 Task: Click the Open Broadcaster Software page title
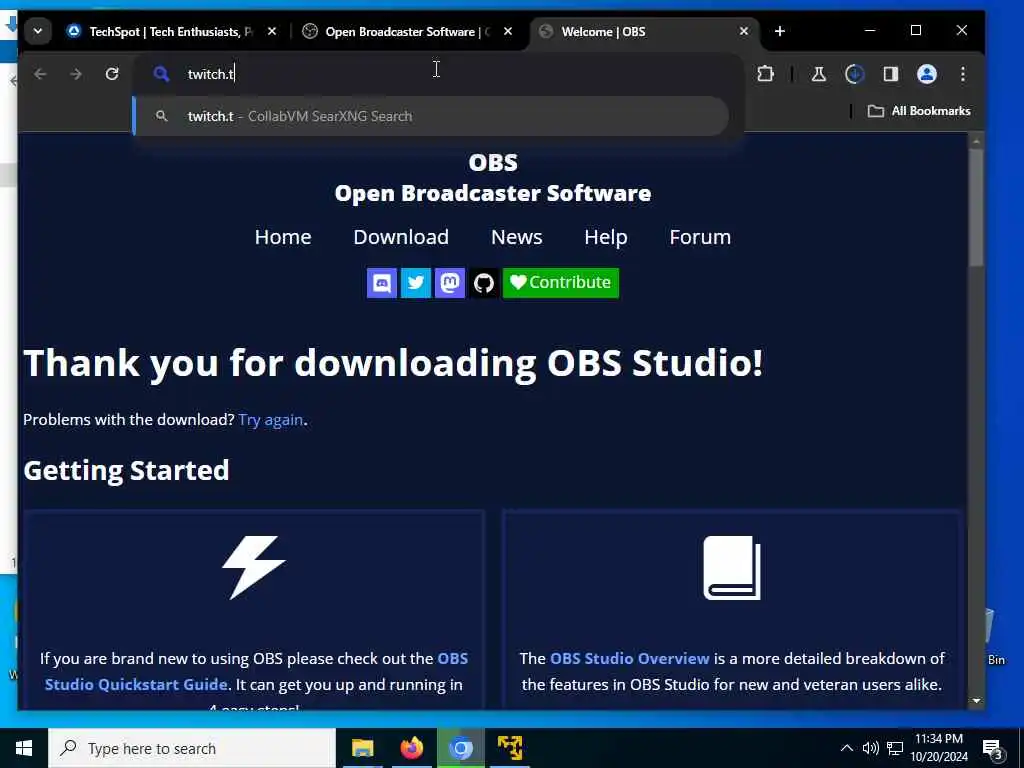pyautogui.click(x=493, y=193)
